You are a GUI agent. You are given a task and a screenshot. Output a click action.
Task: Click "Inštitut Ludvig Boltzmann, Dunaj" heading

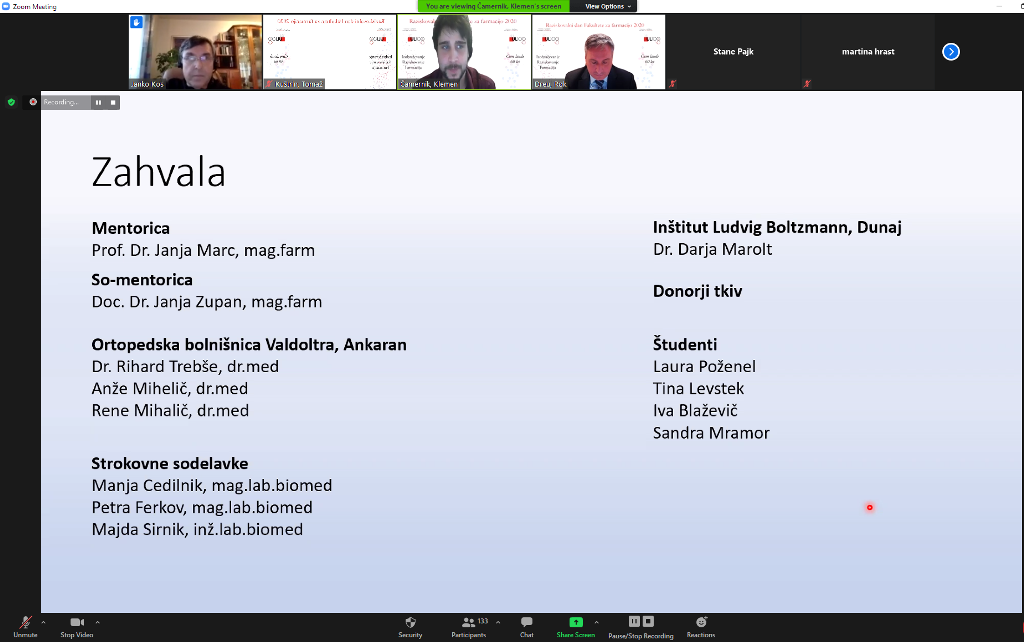[777, 227]
